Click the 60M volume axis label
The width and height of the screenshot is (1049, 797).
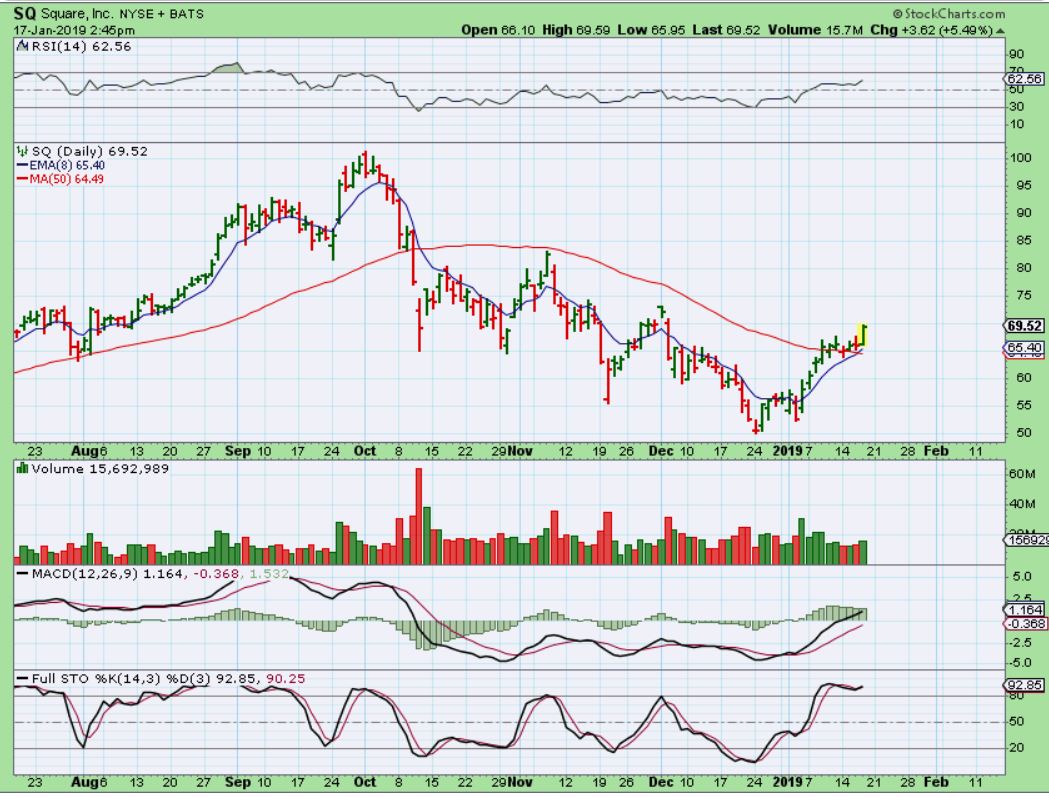click(1022, 474)
